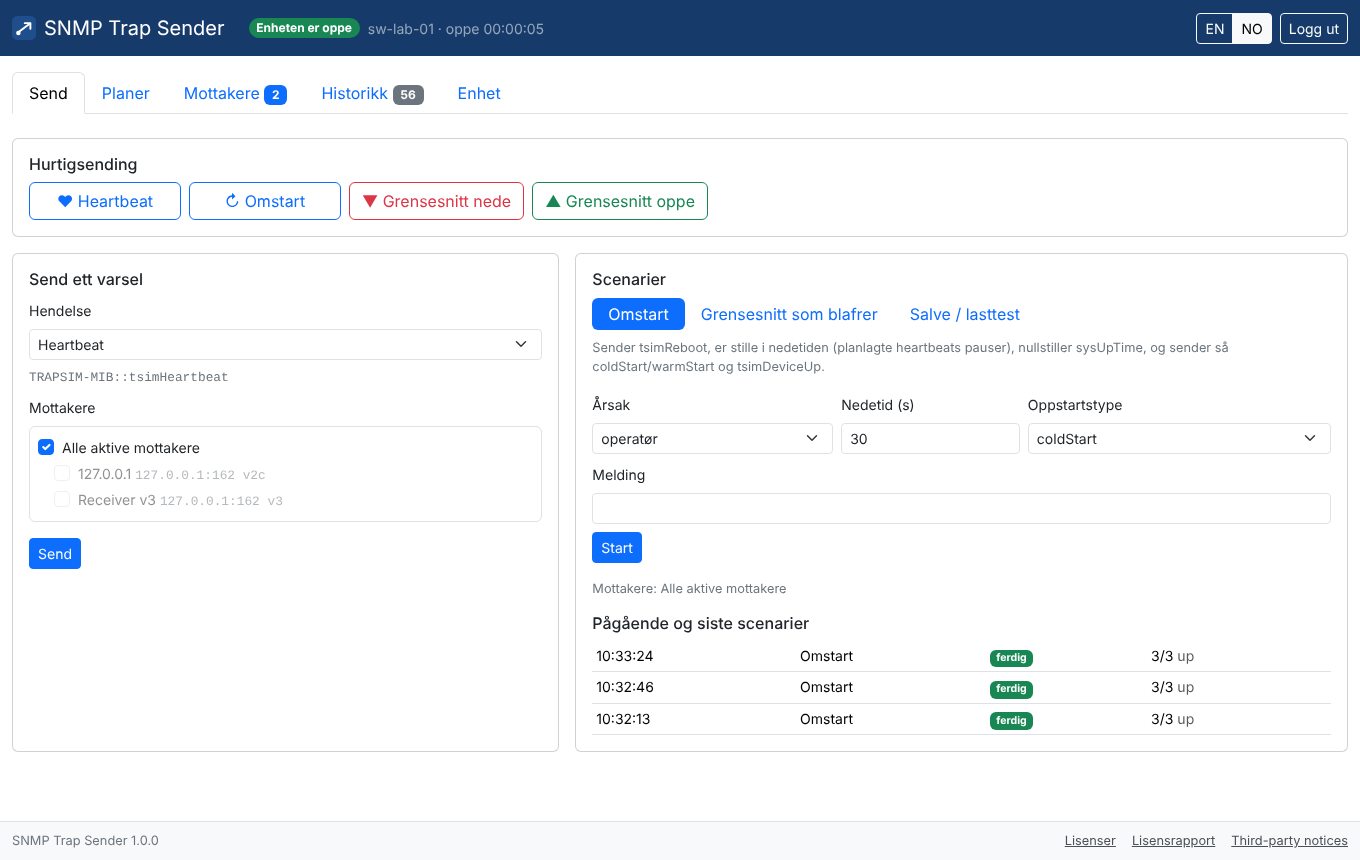Switch to the Mottakere tab

pyautogui.click(x=235, y=93)
